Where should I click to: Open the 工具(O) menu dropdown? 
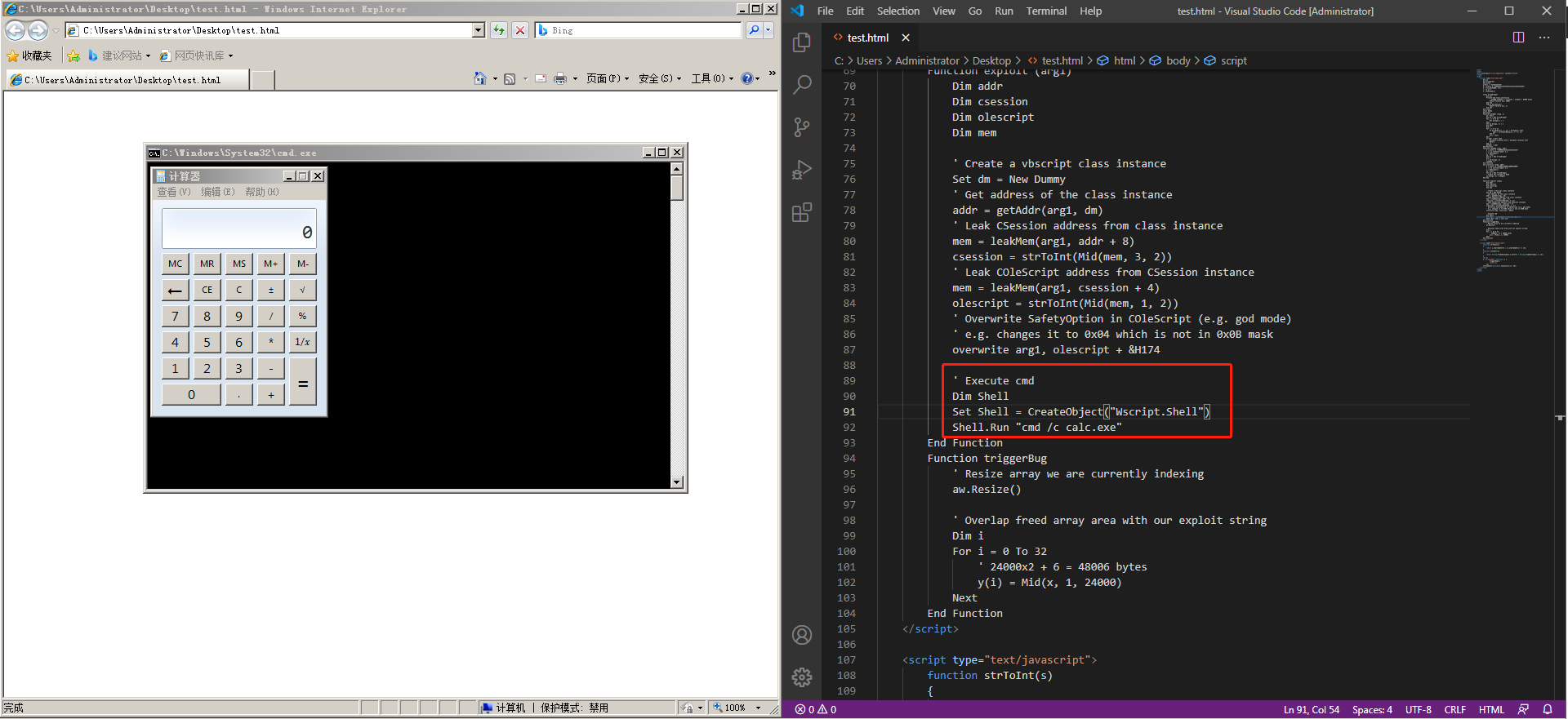point(712,78)
